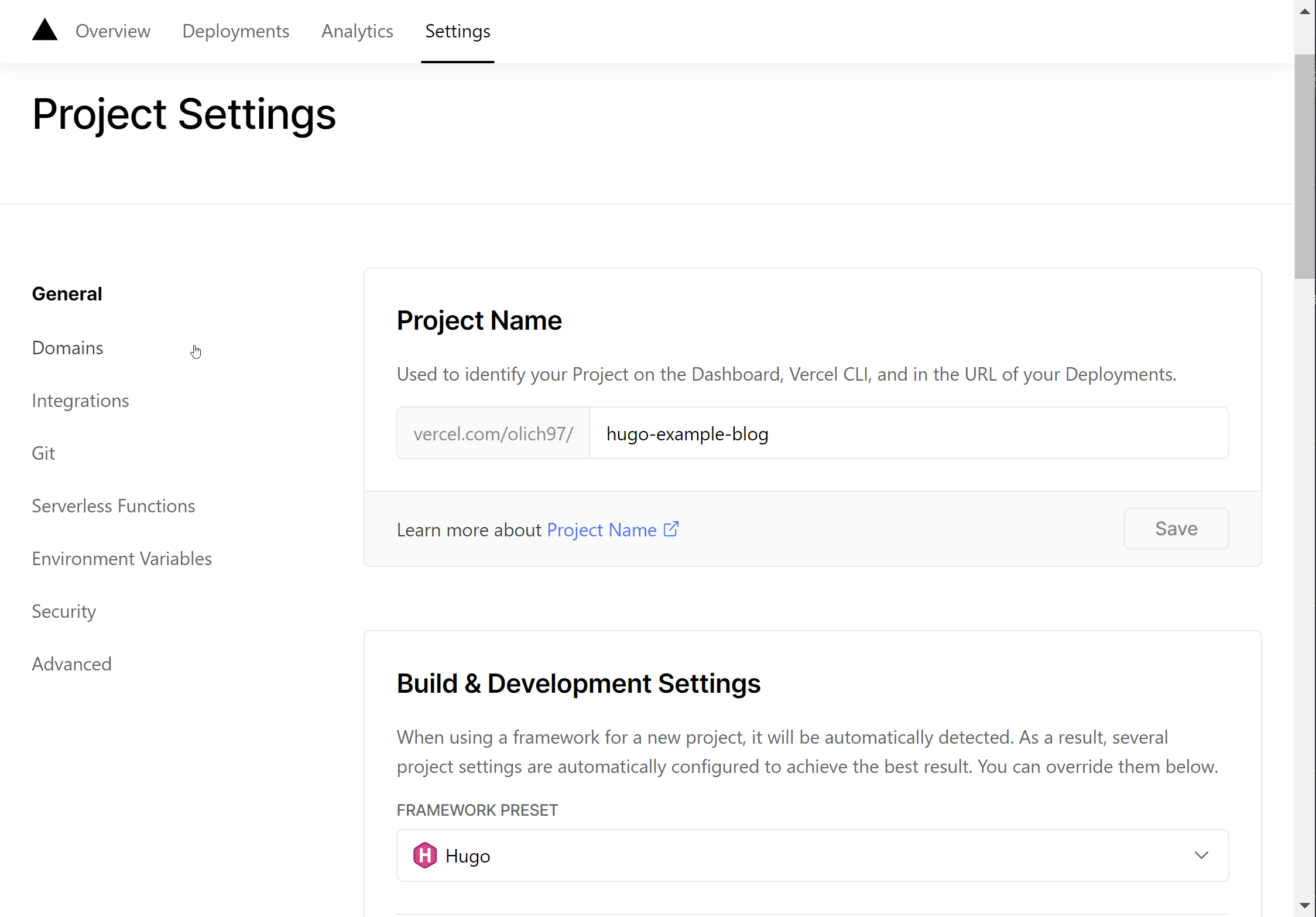This screenshot has width=1316, height=917.
Task: Expand the Framework Preset chevron
Action: pyautogui.click(x=1201, y=855)
